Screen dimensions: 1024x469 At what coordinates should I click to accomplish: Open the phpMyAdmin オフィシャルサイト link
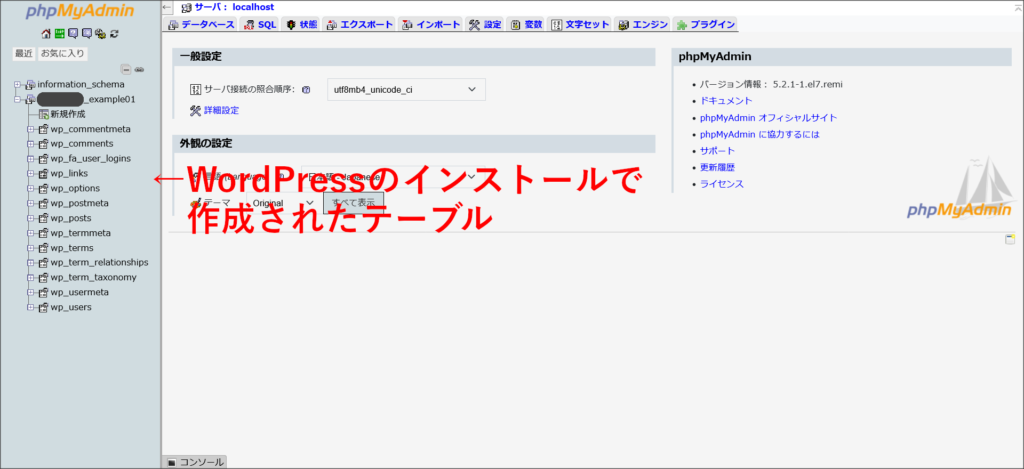[x=769, y=118]
